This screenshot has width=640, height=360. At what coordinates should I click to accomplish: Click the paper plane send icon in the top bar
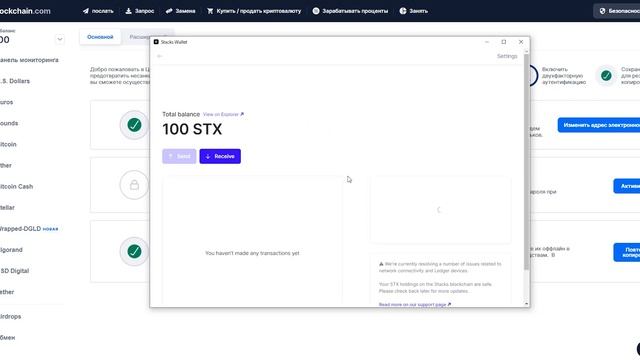[x=86, y=11]
